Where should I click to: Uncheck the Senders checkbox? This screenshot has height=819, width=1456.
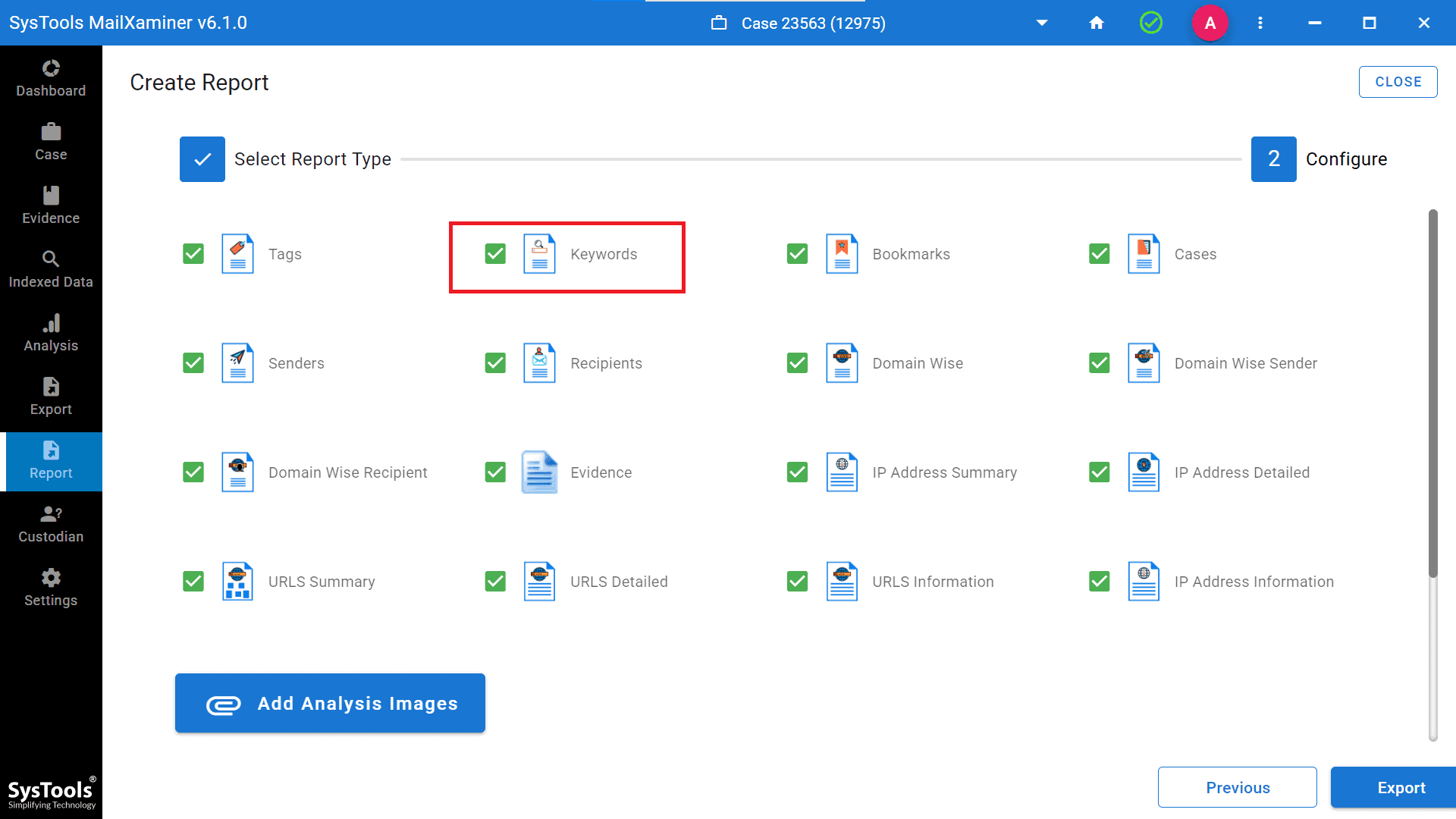193,362
